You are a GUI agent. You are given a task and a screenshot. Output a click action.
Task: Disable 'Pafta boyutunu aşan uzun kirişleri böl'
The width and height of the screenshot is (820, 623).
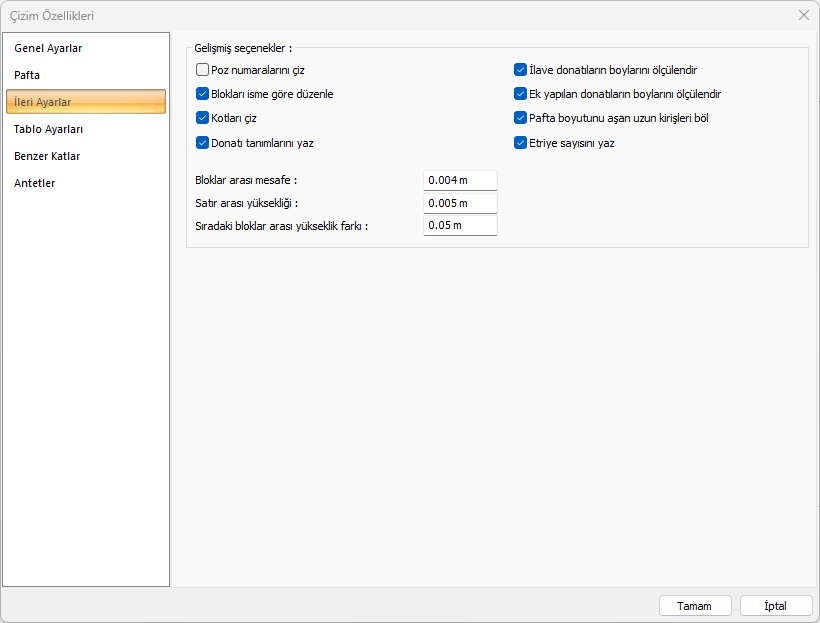pos(521,118)
